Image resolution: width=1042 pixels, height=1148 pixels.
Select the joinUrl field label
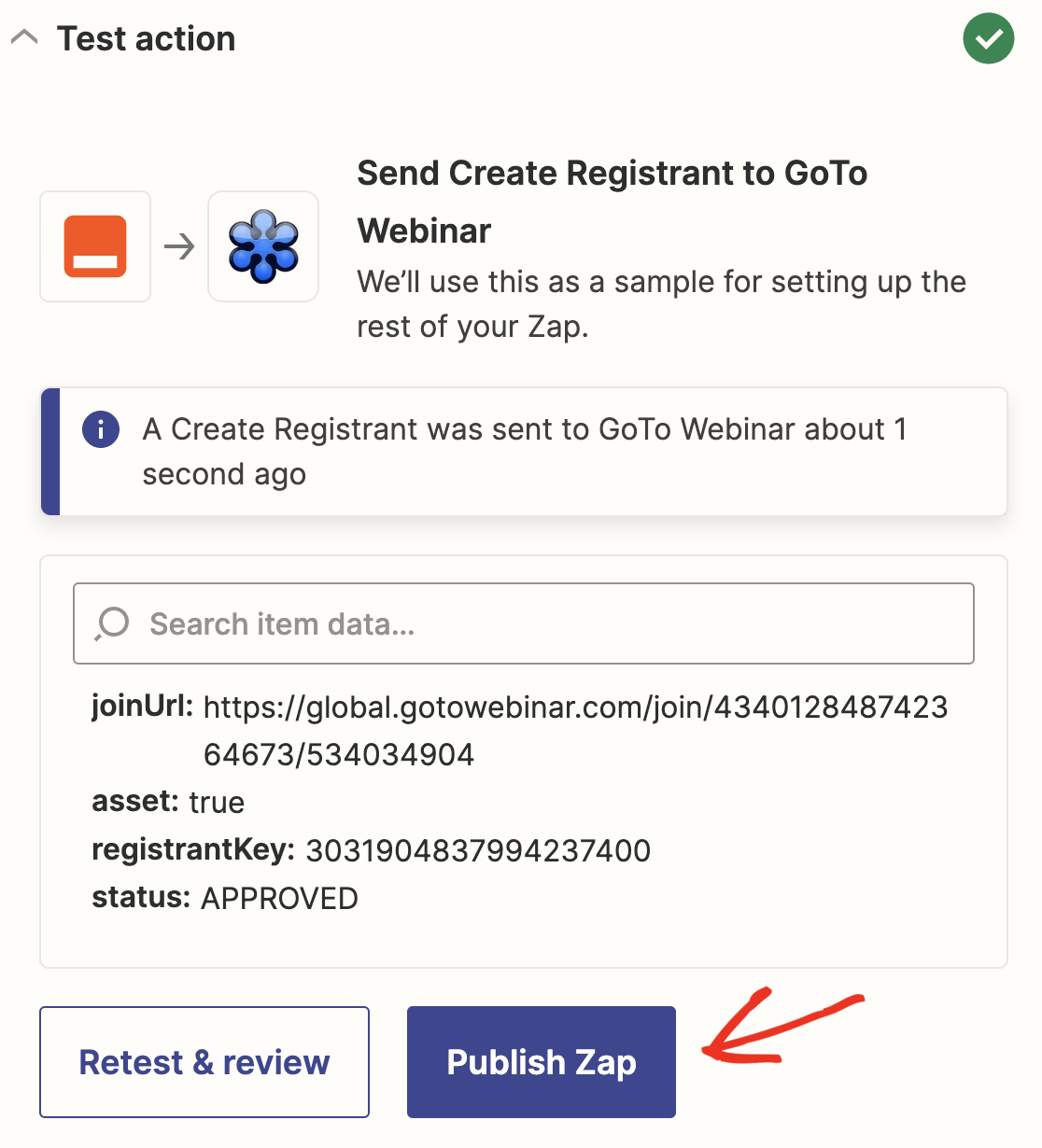coord(142,706)
